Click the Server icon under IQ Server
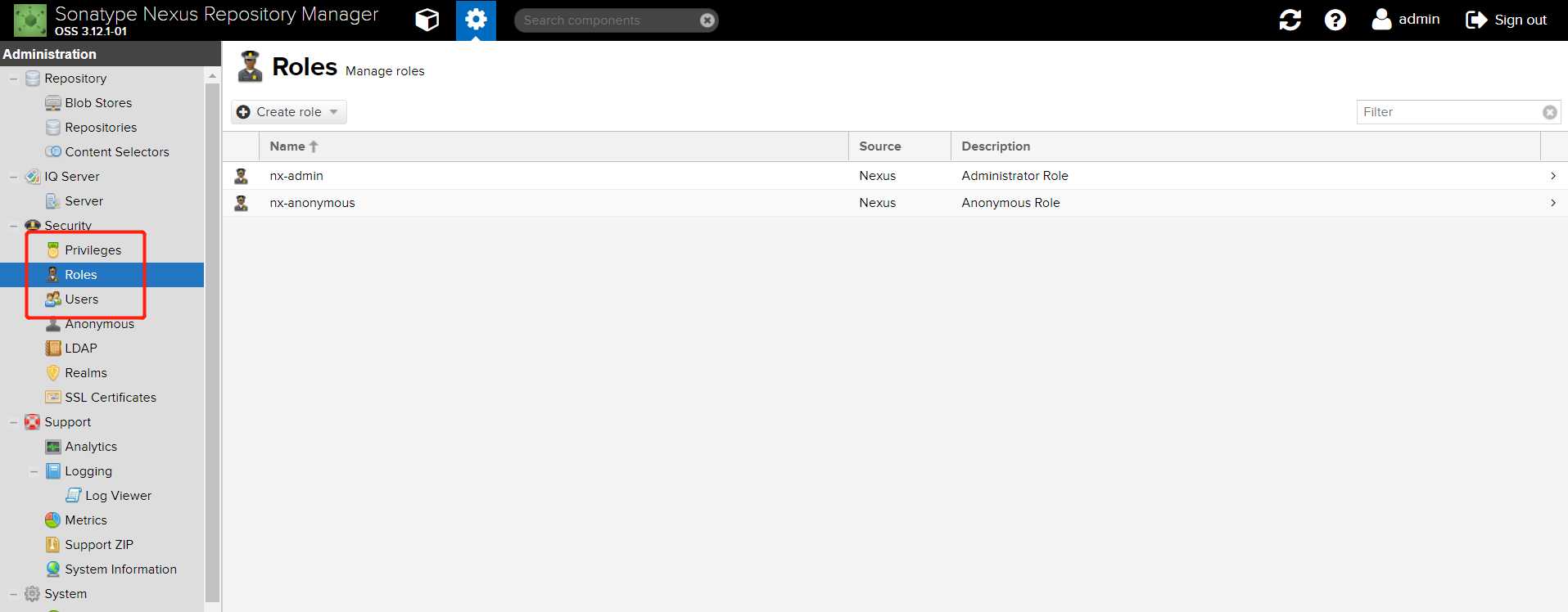The image size is (1568, 612). 53,201
